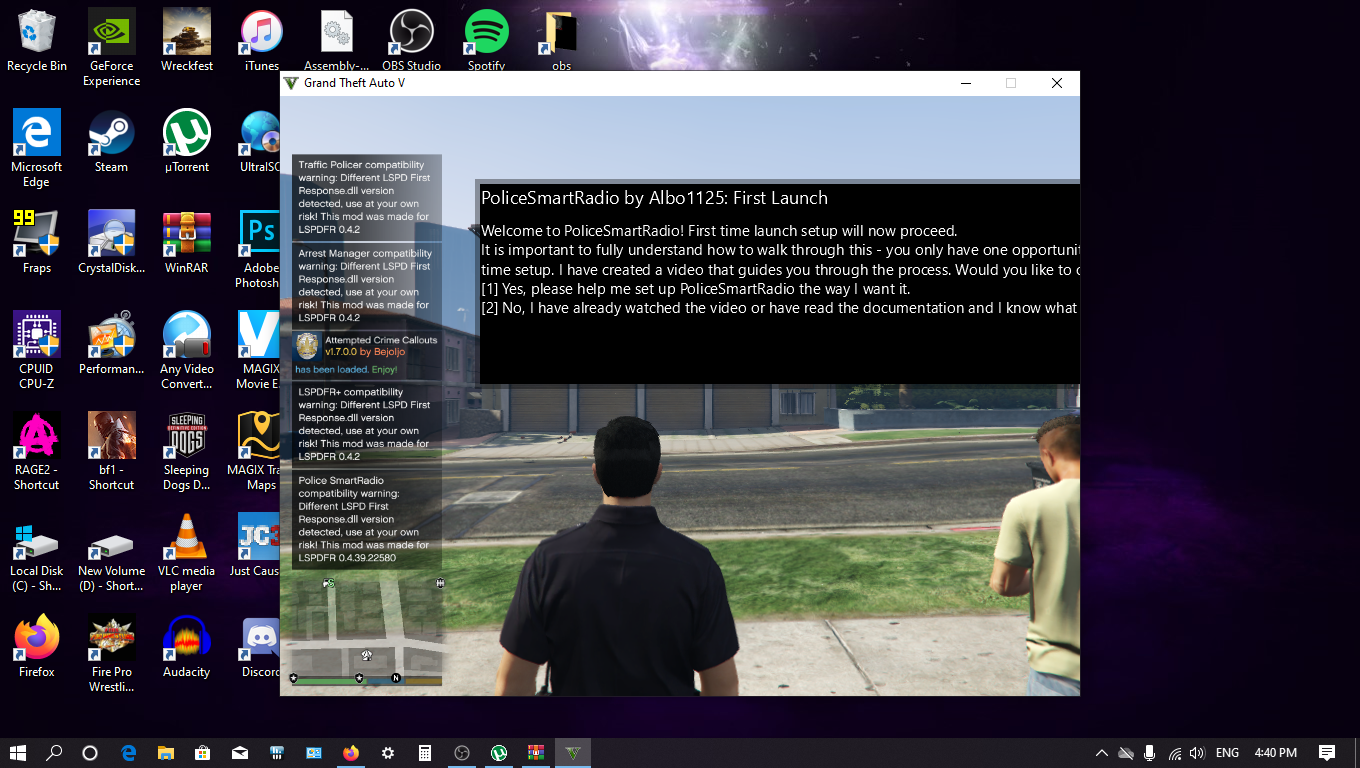
Task: Select the Fraps desktop shortcut
Action: (37, 243)
